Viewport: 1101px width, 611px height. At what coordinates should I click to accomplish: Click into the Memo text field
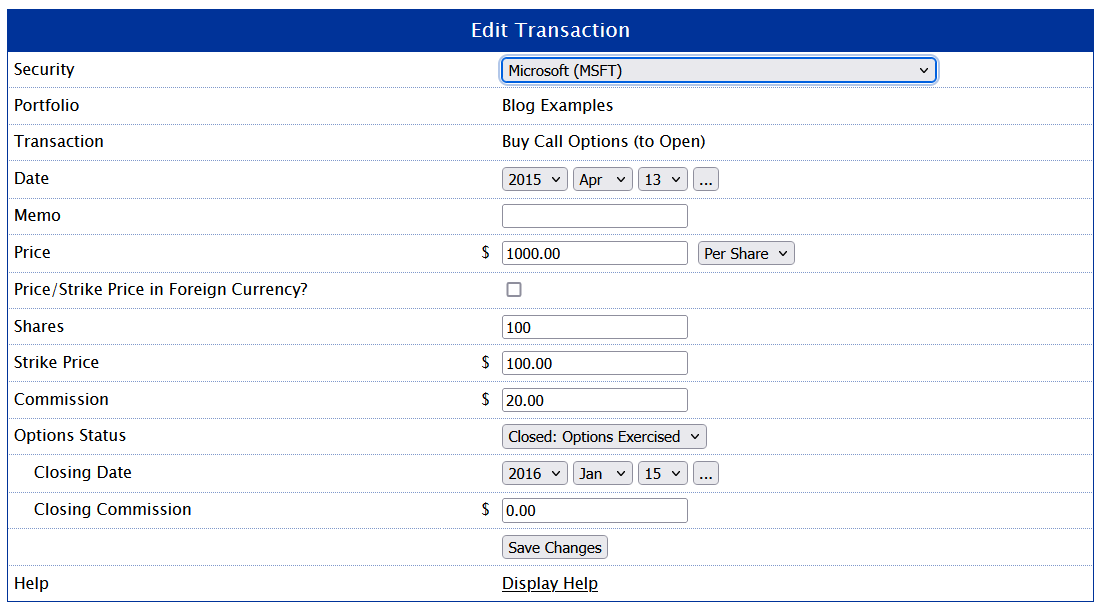point(594,216)
